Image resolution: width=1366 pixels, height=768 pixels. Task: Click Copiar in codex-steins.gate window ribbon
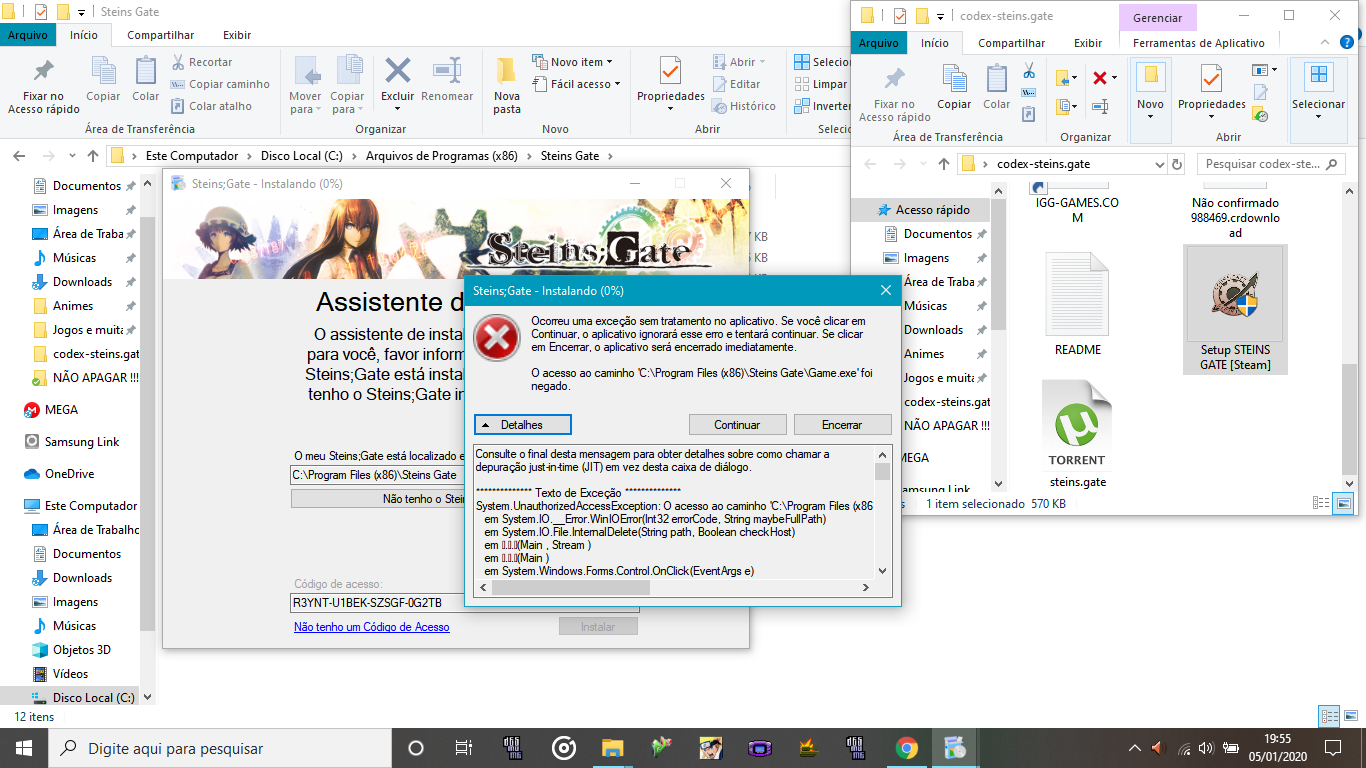[954, 86]
